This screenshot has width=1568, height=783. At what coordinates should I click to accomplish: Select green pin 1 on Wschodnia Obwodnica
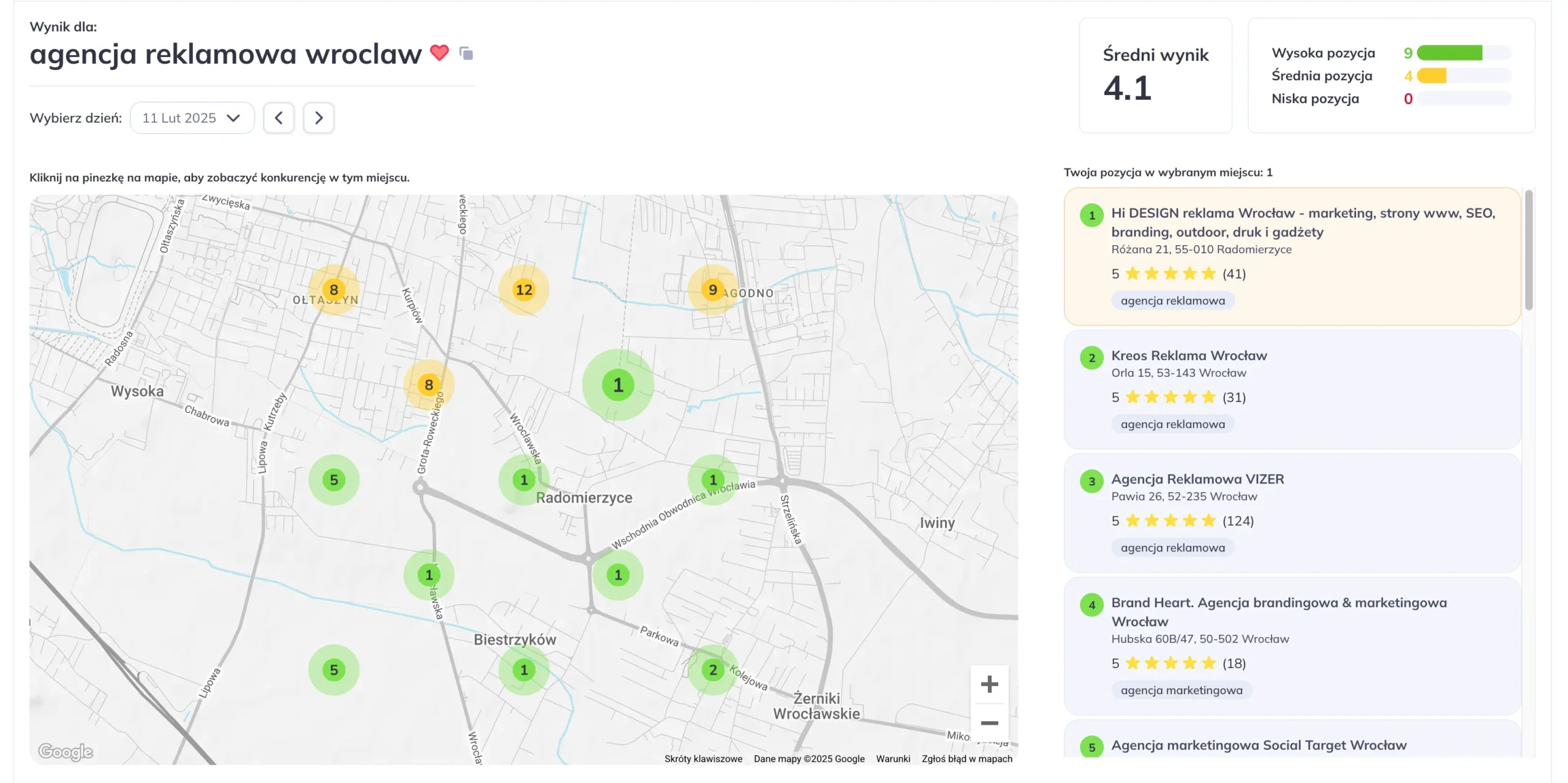coord(713,480)
